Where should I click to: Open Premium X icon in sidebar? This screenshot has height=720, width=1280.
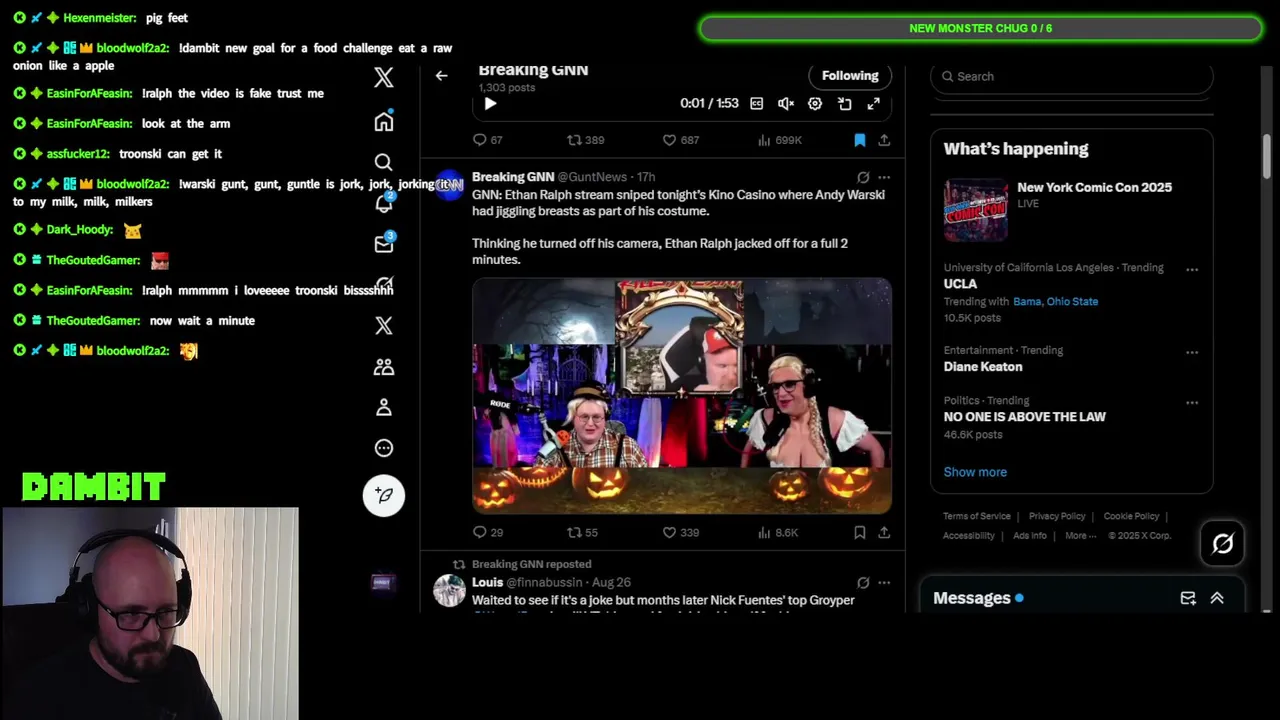tap(384, 326)
